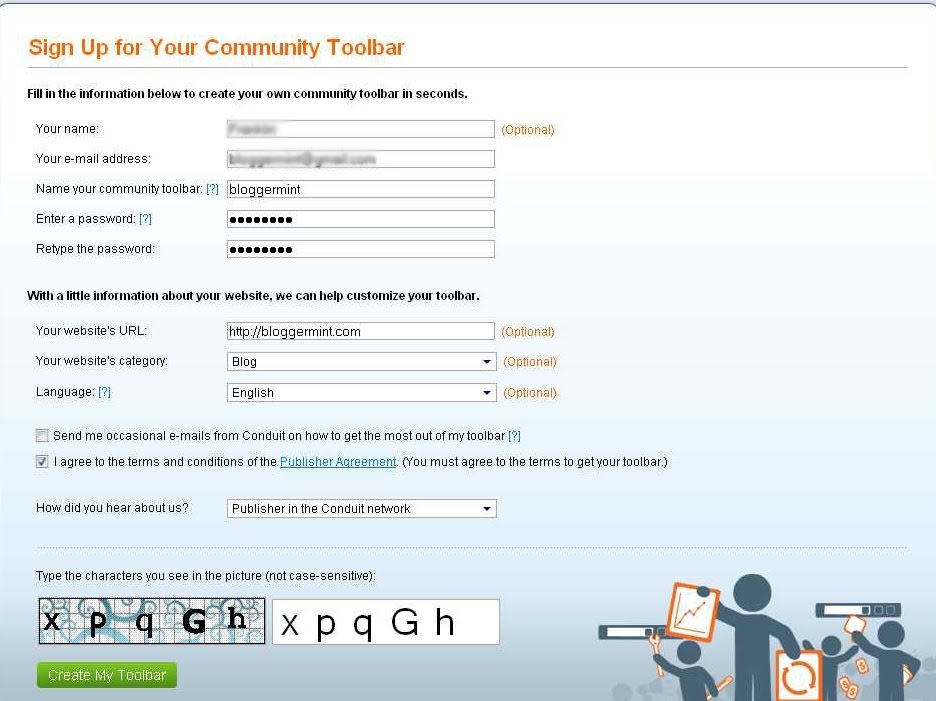This screenshot has height=701, width=936.
Task: Open the Language help tooltip
Action: coord(106,392)
